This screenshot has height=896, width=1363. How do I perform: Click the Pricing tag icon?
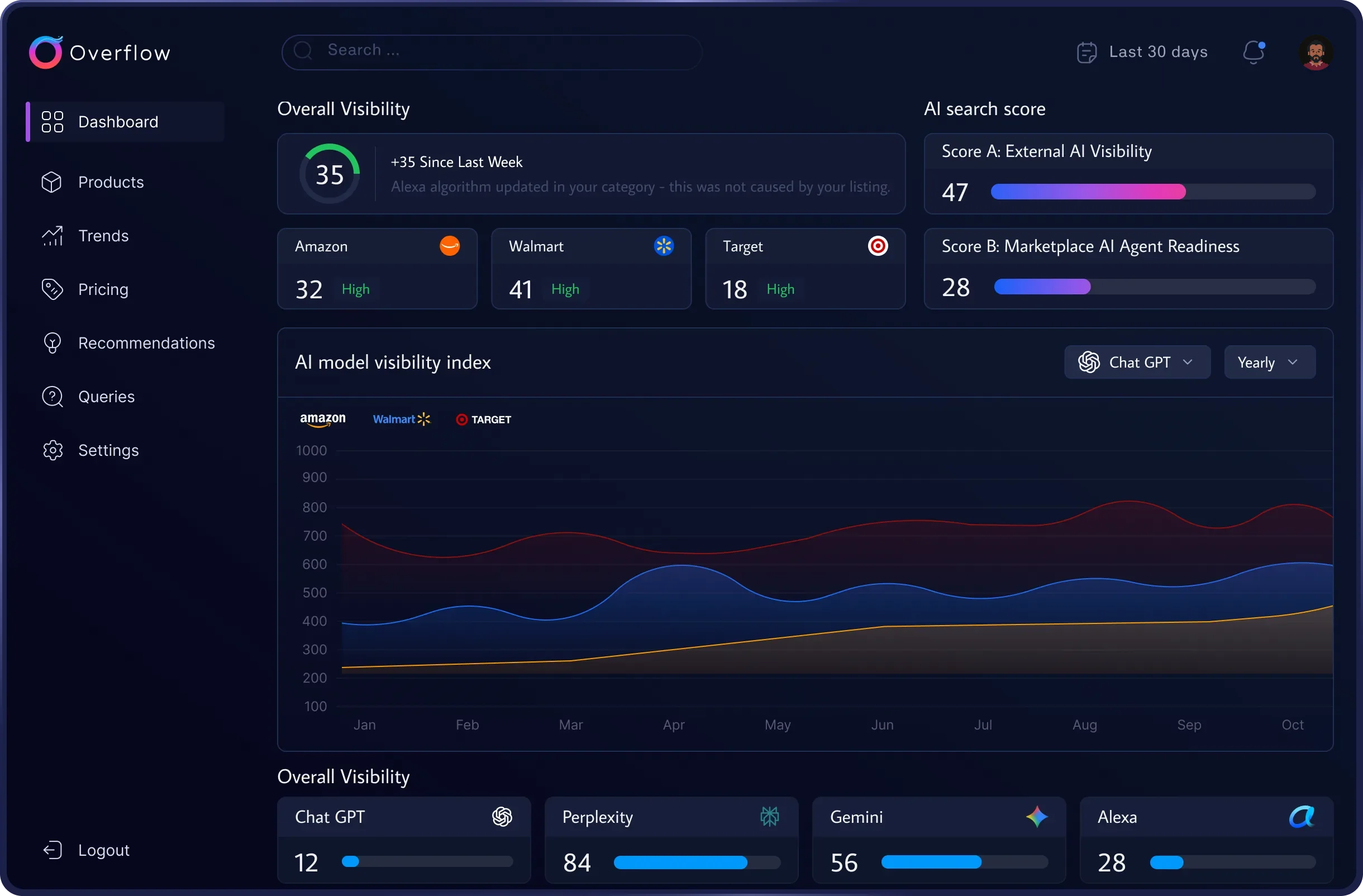coord(52,289)
